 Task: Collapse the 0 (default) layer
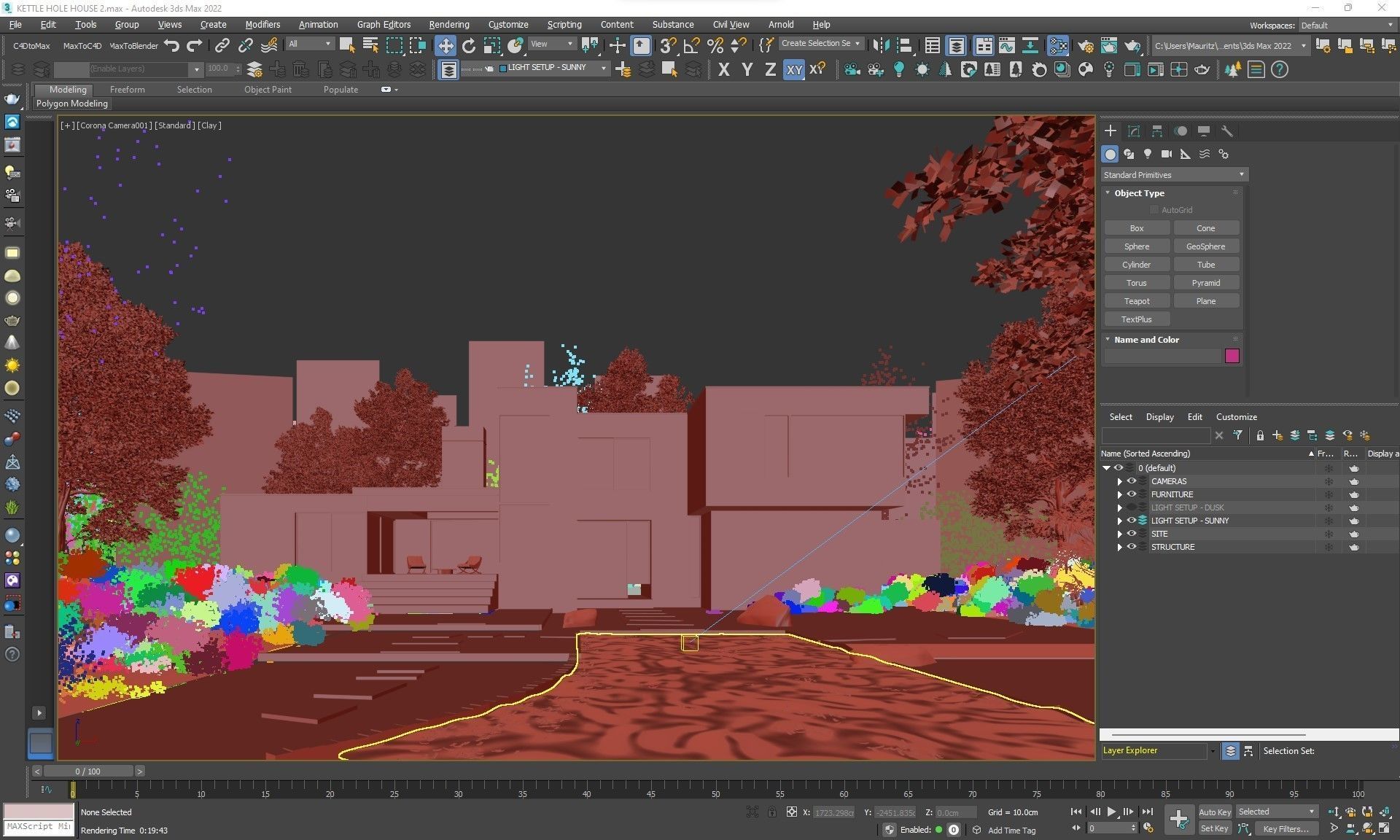1107,468
